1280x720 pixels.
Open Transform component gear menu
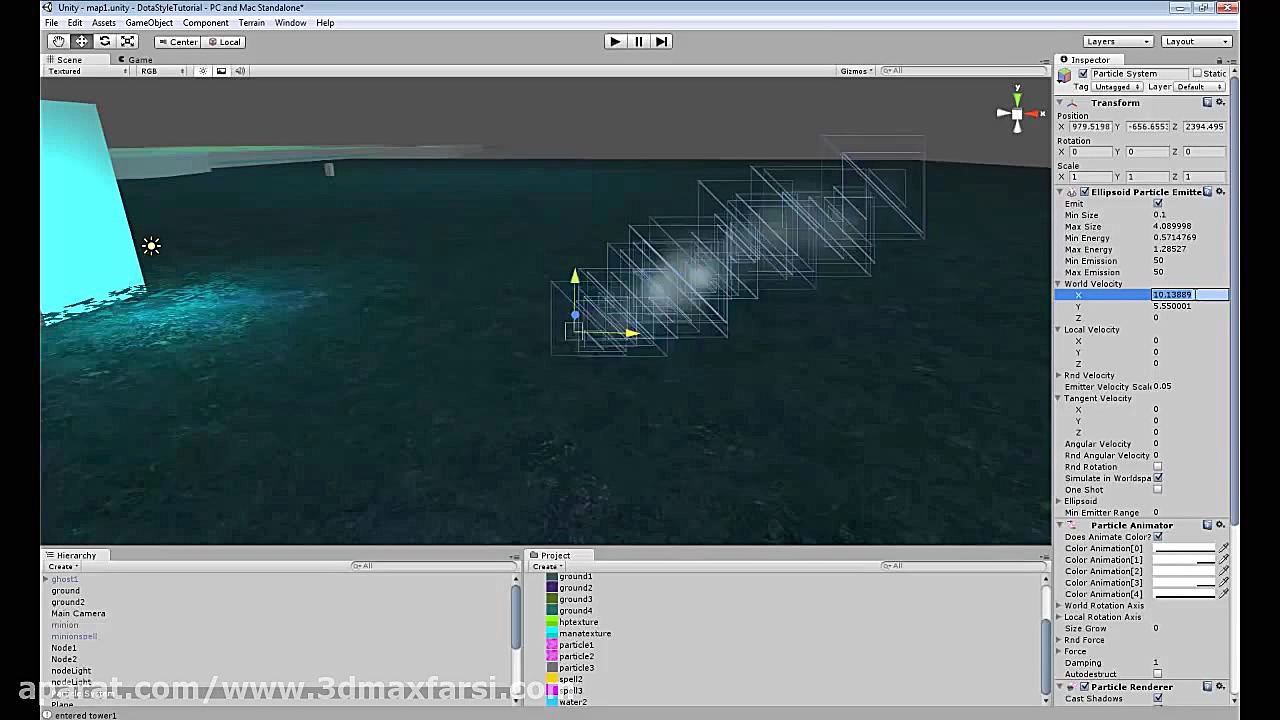point(1221,102)
